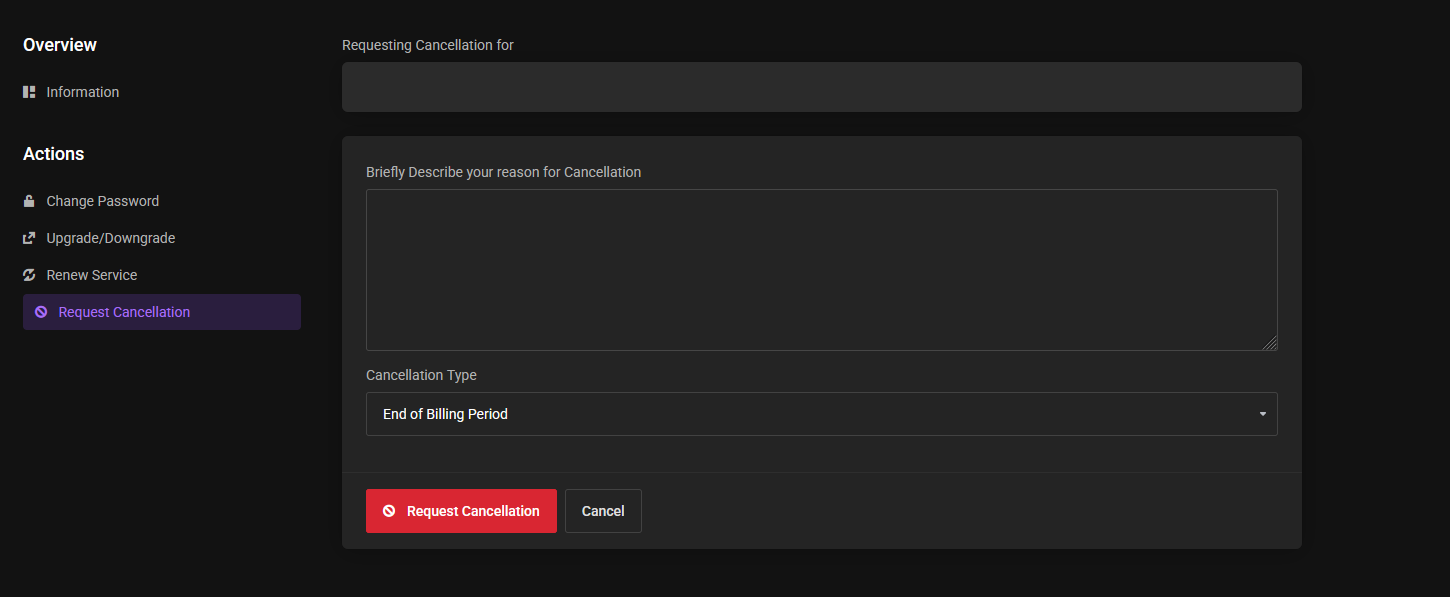Image resolution: width=1450 pixels, height=597 pixels.
Task: Select Request Cancellation in the sidebar
Action: point(162,312)
